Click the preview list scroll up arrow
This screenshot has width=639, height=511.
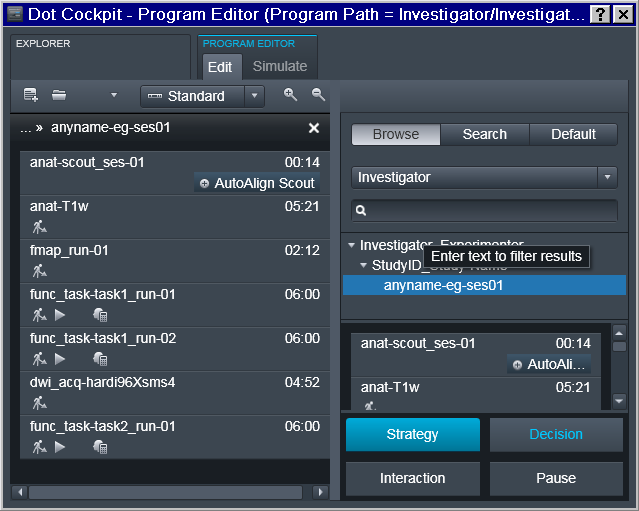pos(619,333)
